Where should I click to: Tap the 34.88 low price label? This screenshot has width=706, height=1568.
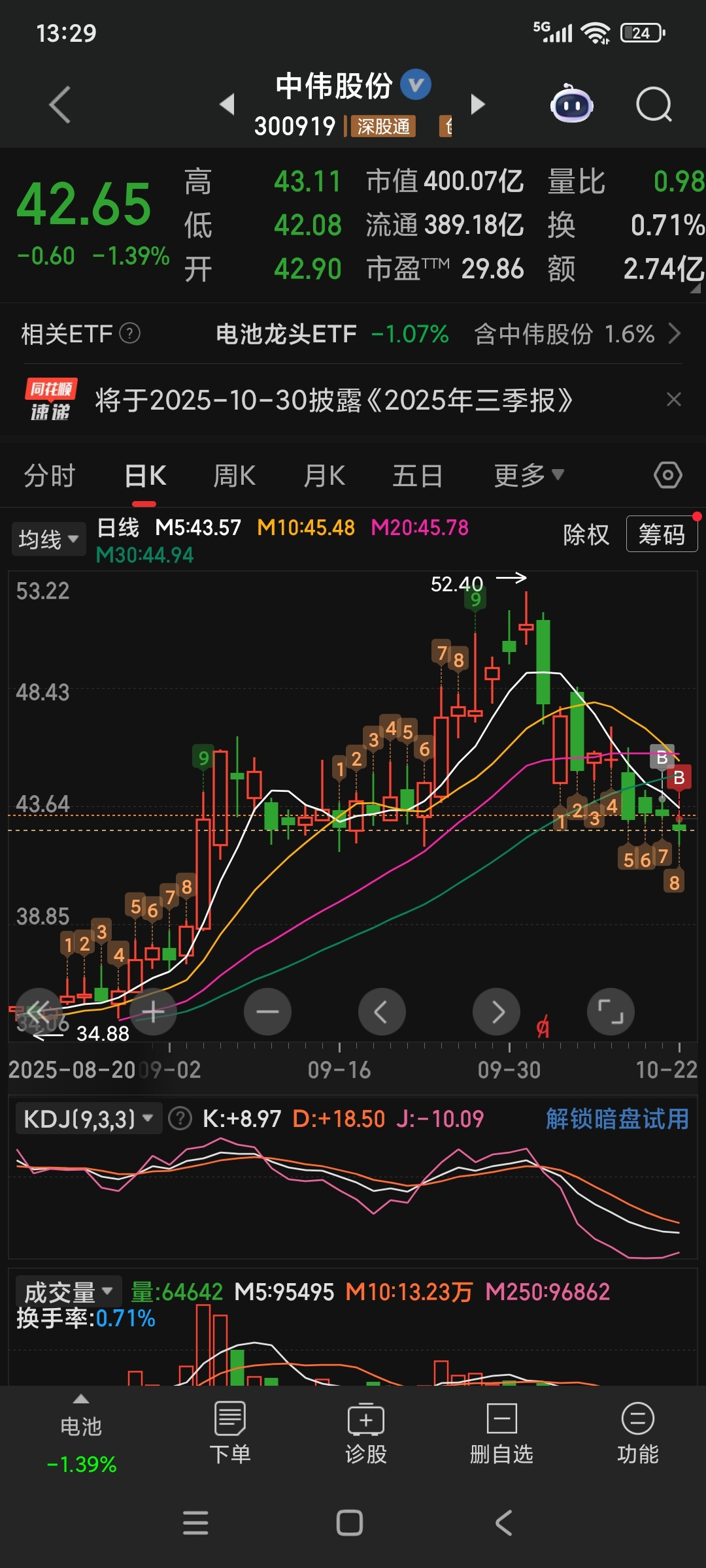(103, 1034)
